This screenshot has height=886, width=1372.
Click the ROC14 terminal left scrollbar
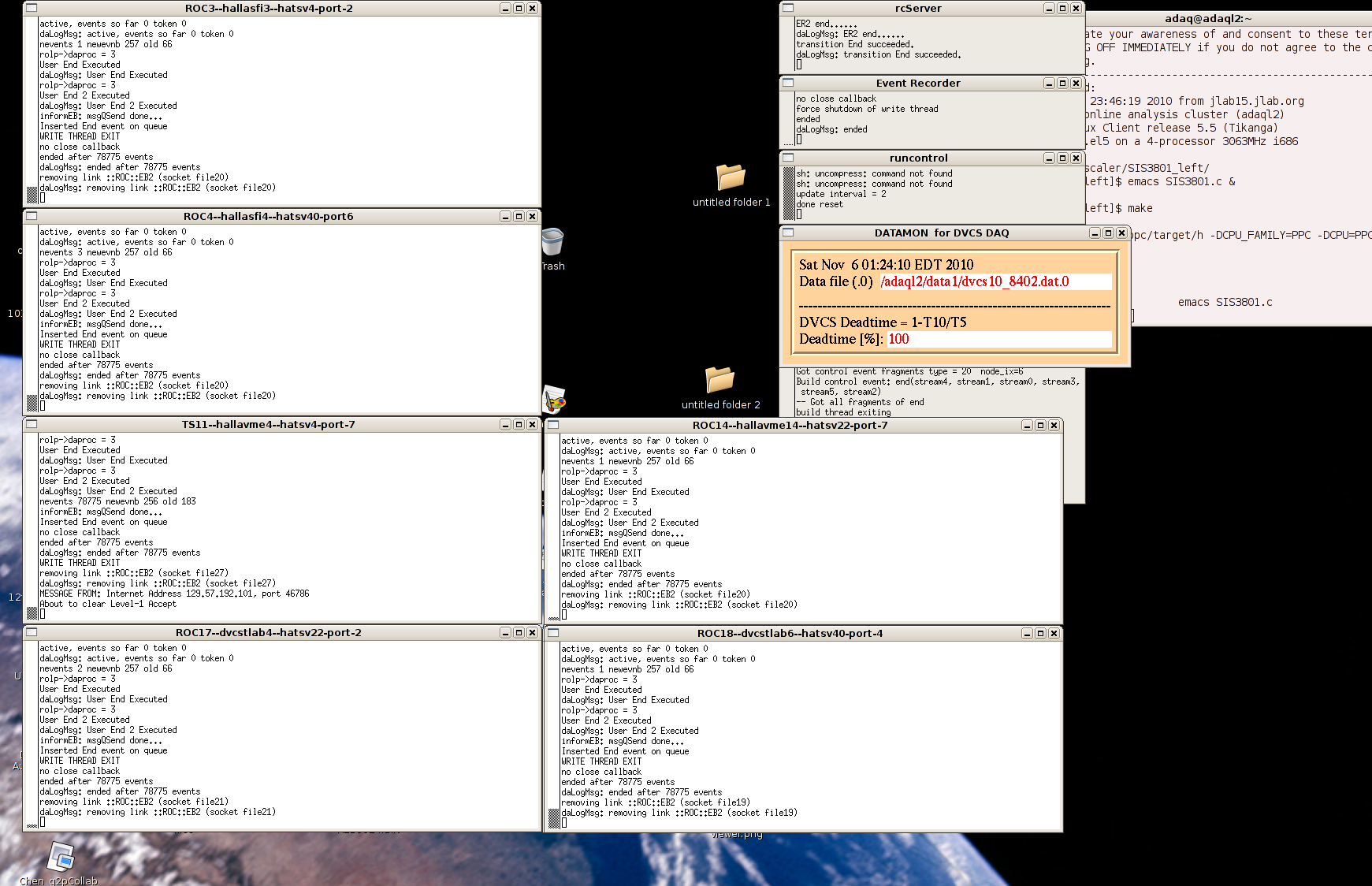point(554,527)
